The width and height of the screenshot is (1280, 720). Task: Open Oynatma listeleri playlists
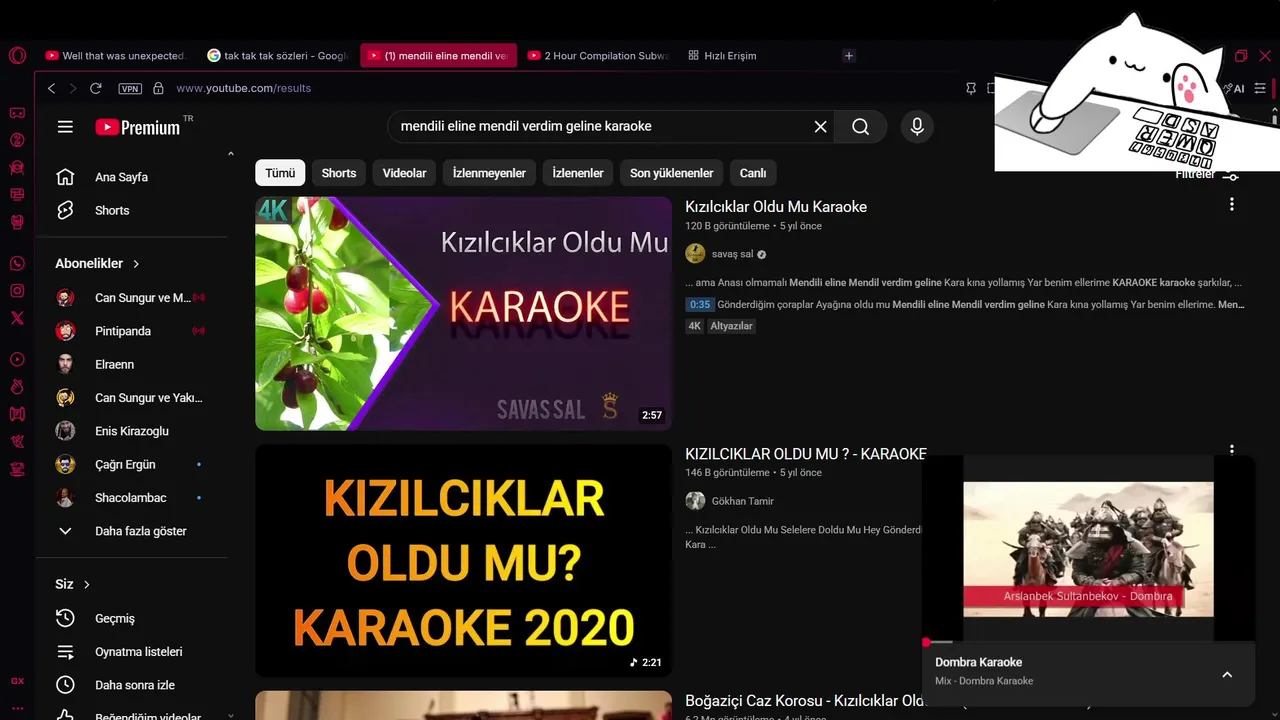point(131,651)
